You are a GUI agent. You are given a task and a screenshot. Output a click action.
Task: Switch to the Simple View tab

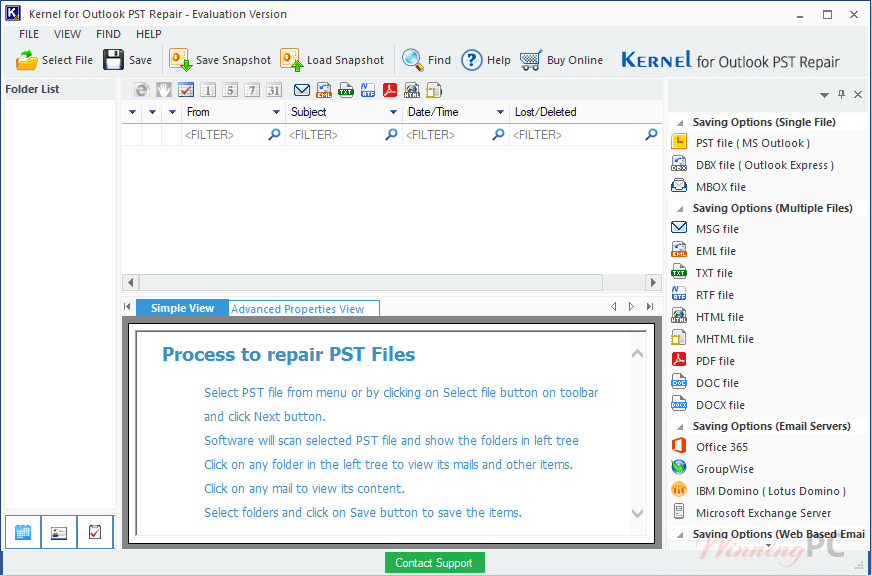(x=182, y=308)
